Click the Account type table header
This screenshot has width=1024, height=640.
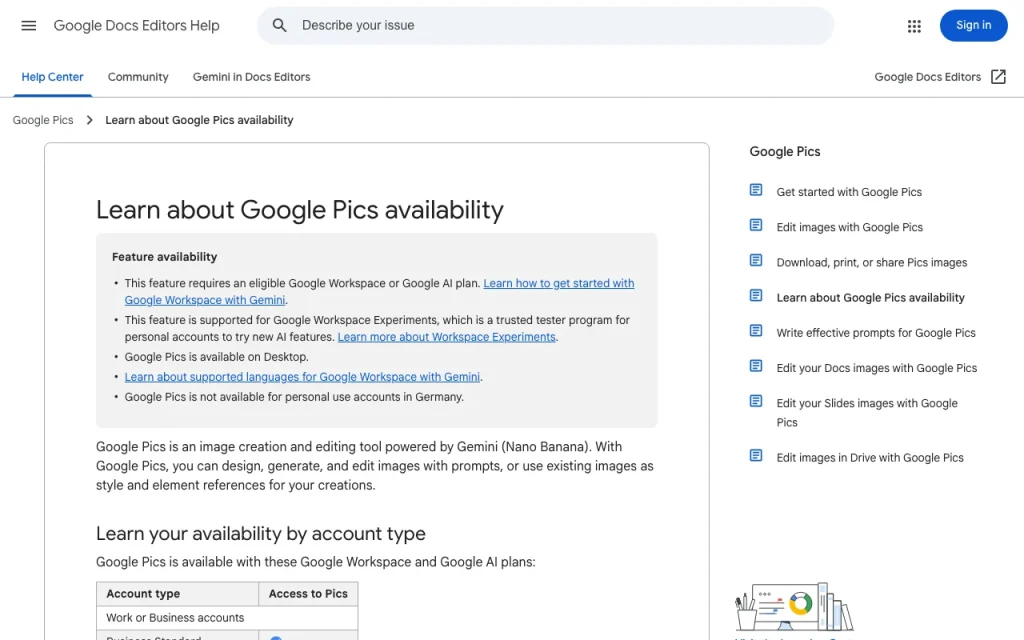178,594
